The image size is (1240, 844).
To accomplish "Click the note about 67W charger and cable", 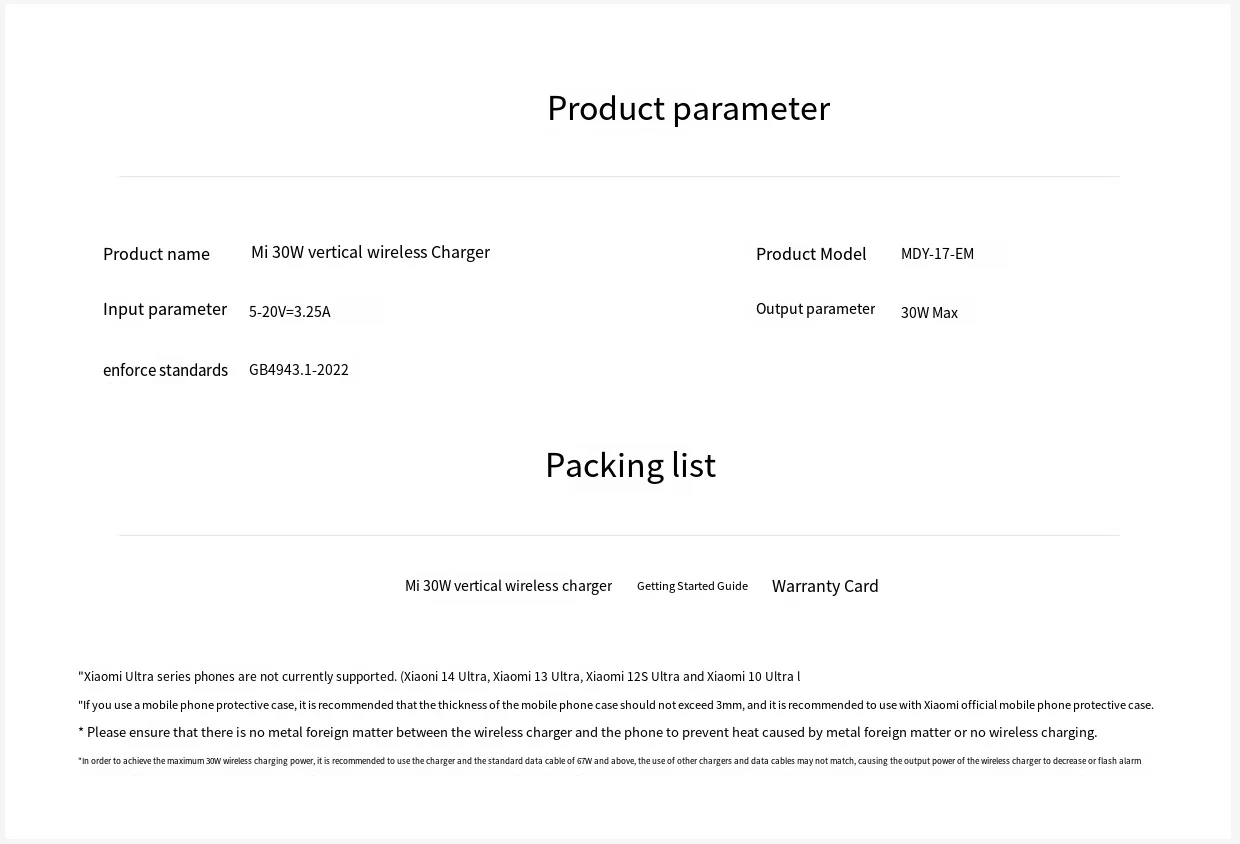I will click(x=609, y=761).
